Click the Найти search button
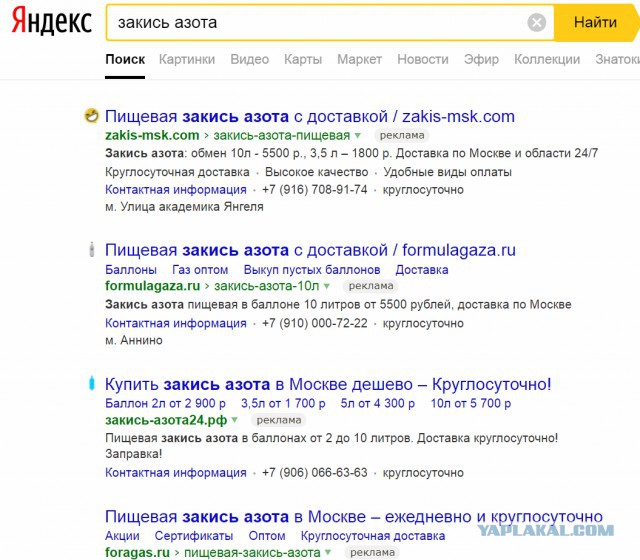 tap(595, 22)
